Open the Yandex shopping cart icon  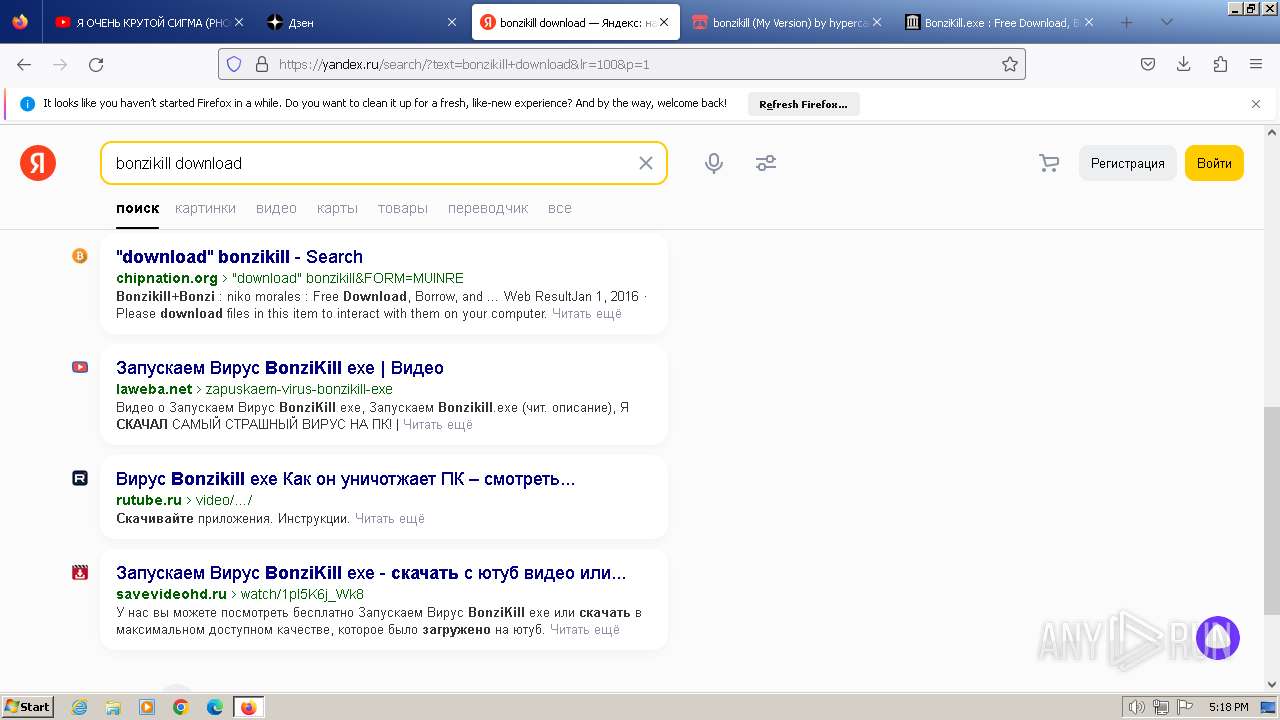click(1049, 163)
